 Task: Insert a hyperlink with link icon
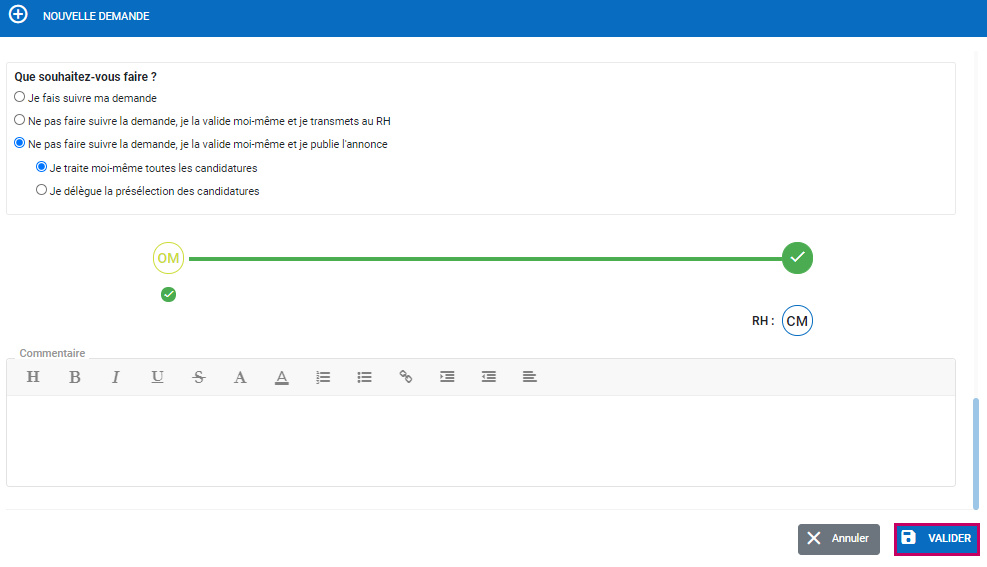click(x=406, y=377)
